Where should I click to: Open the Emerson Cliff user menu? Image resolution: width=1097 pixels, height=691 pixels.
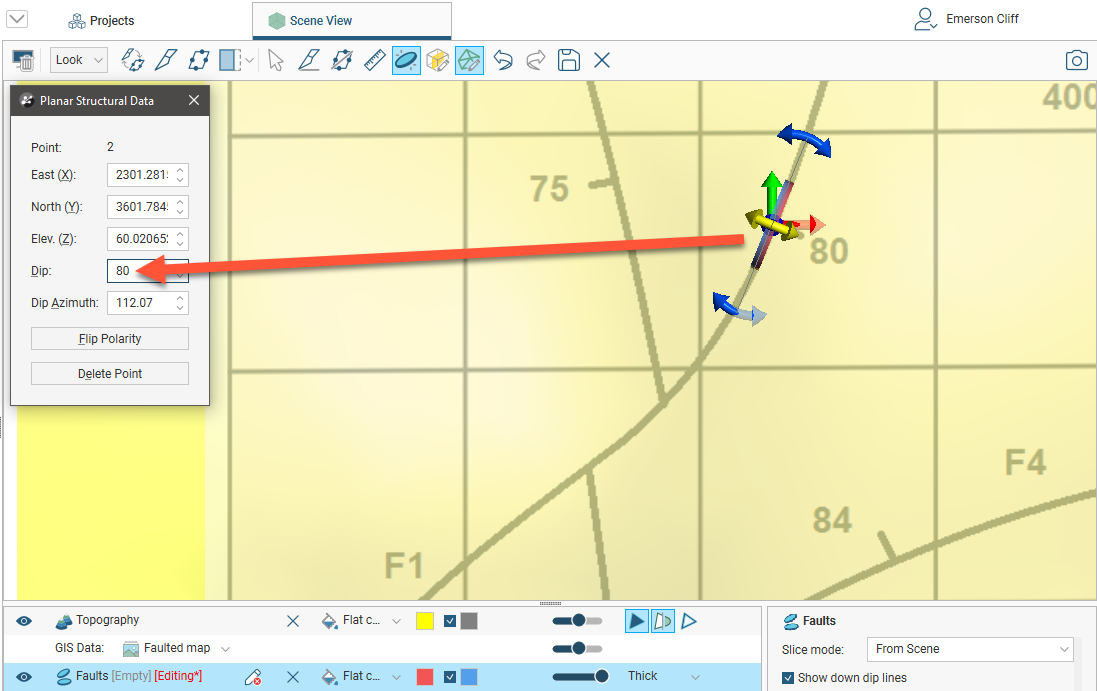point(966,19)
